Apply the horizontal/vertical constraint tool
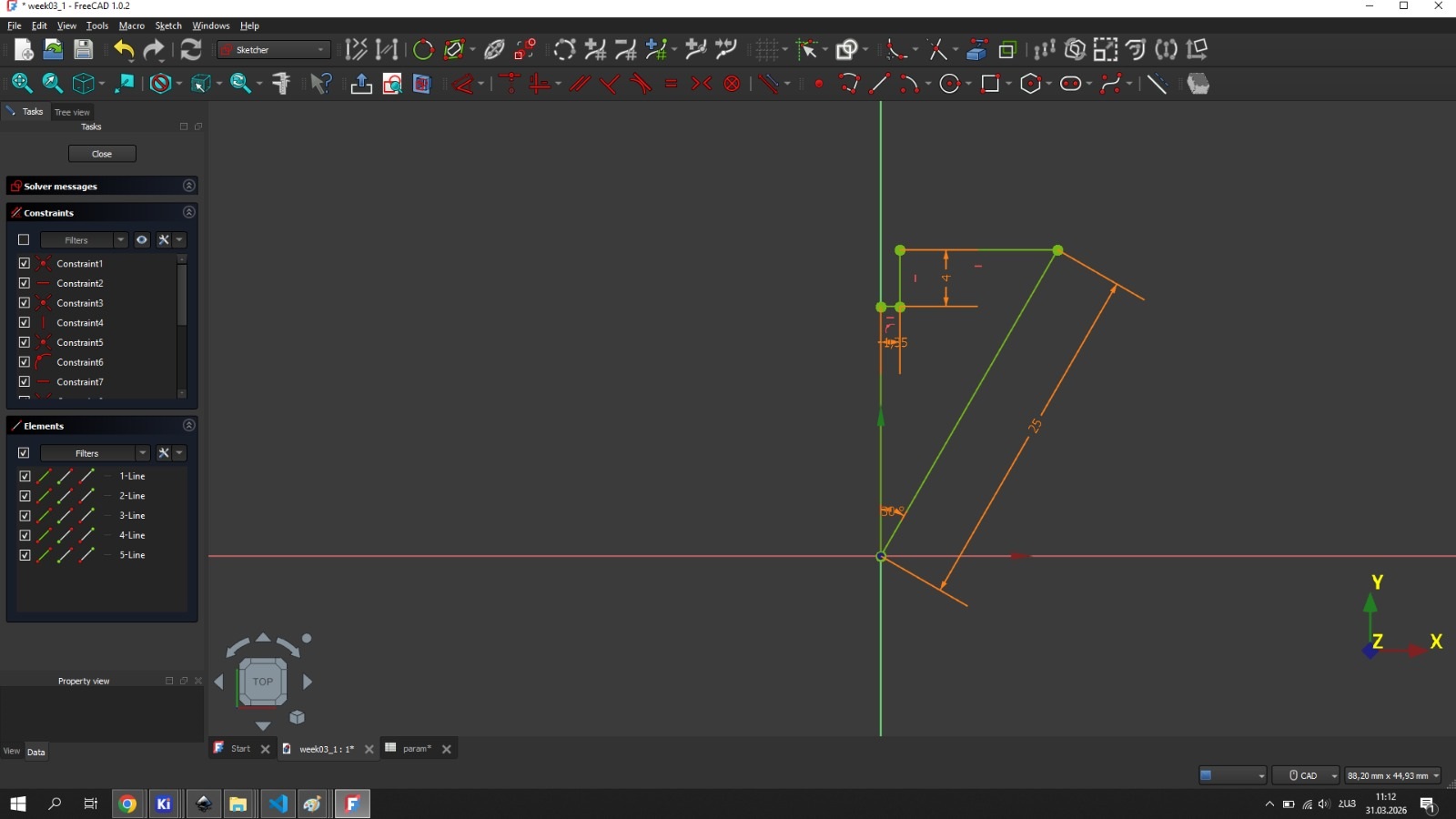Image resolution: width=1456 pixels, height=819 pixels. click(x=540, y=84)
